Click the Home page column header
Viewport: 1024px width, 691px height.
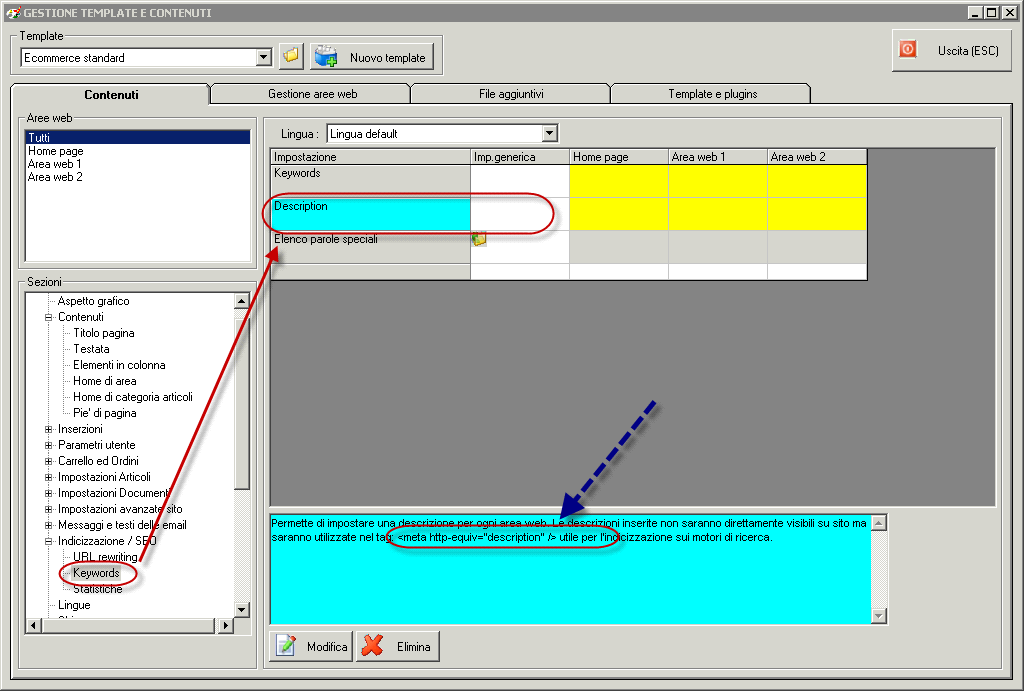click(618, 157)
